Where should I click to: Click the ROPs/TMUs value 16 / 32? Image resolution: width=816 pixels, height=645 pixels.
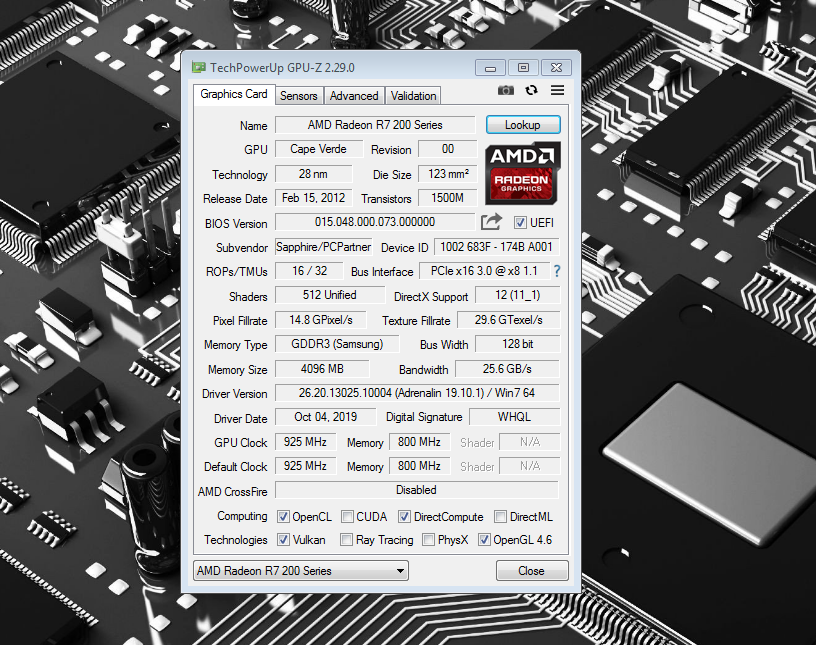[x=309, y=271]
